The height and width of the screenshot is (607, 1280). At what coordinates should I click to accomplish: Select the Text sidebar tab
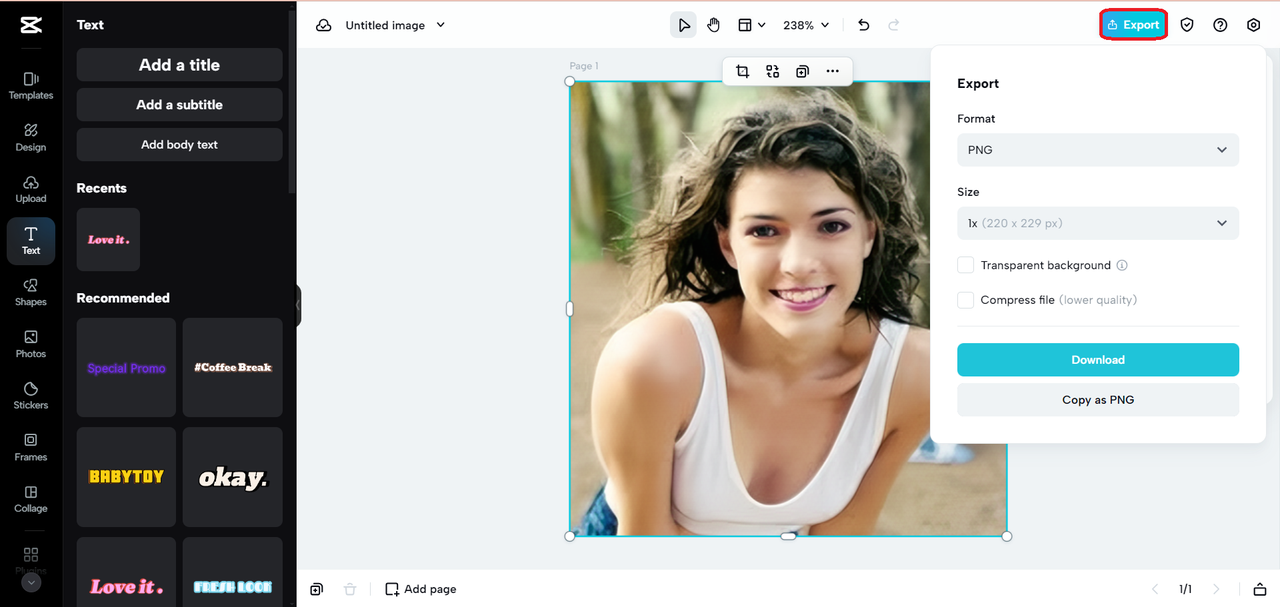tap(31, 241)
